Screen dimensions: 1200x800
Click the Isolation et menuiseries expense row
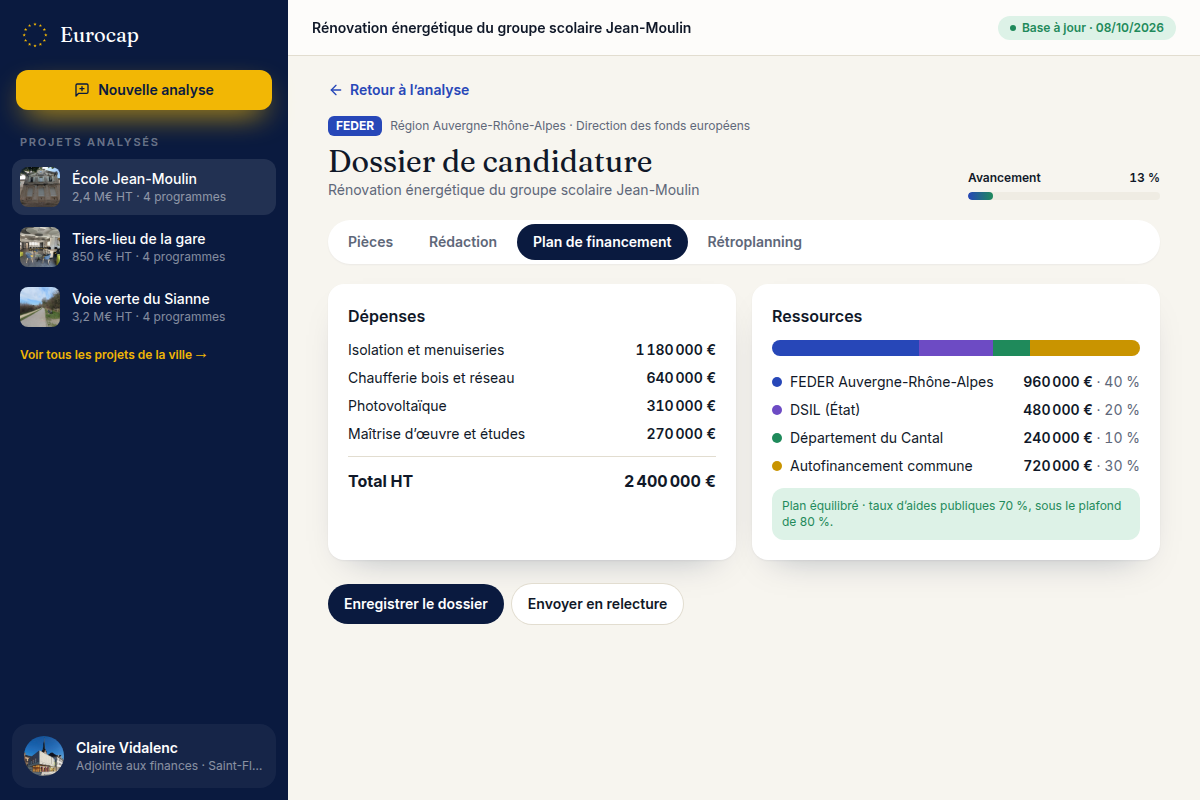(x=532, y=350)
